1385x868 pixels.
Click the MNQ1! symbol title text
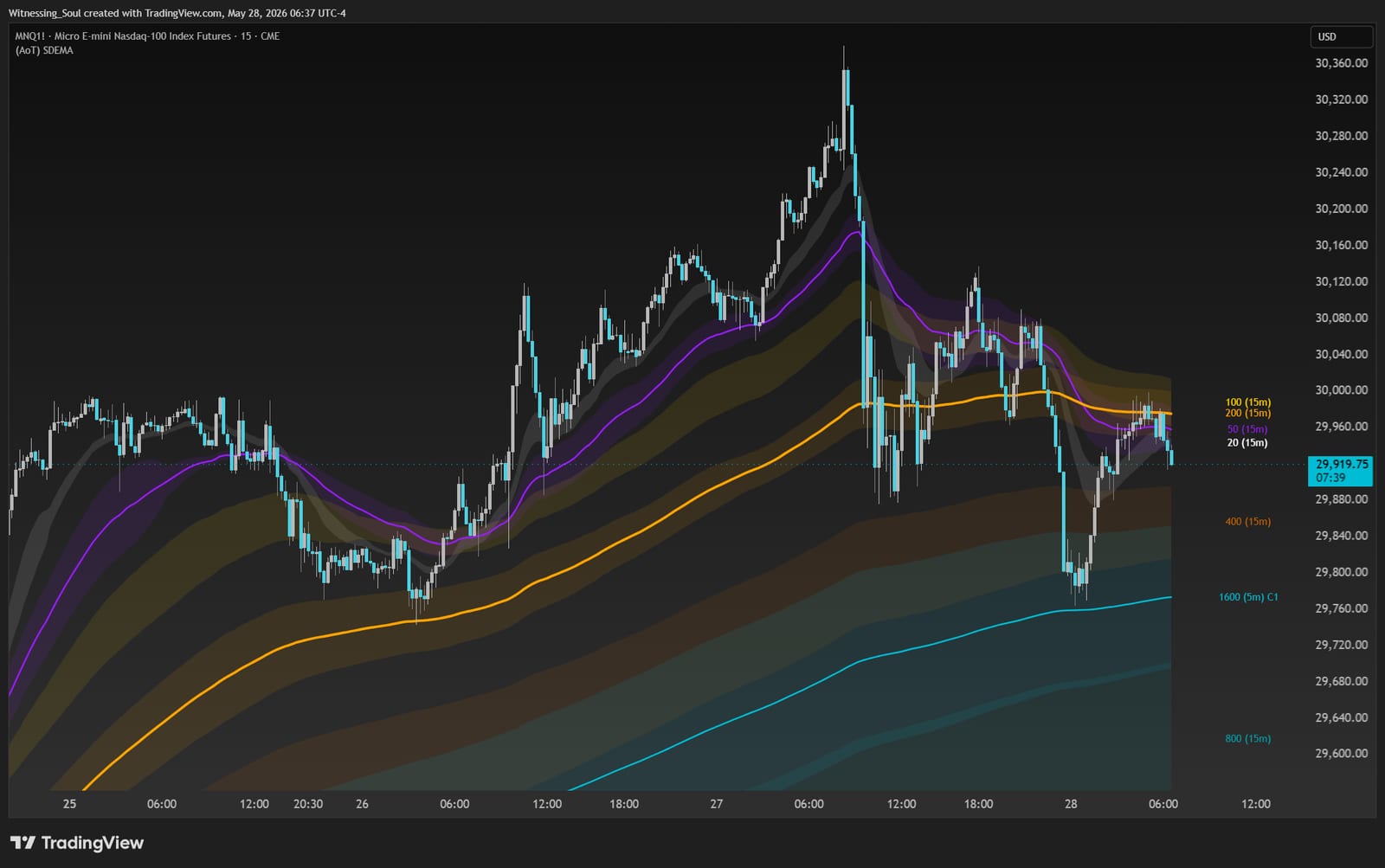click(x=147, y=36)
